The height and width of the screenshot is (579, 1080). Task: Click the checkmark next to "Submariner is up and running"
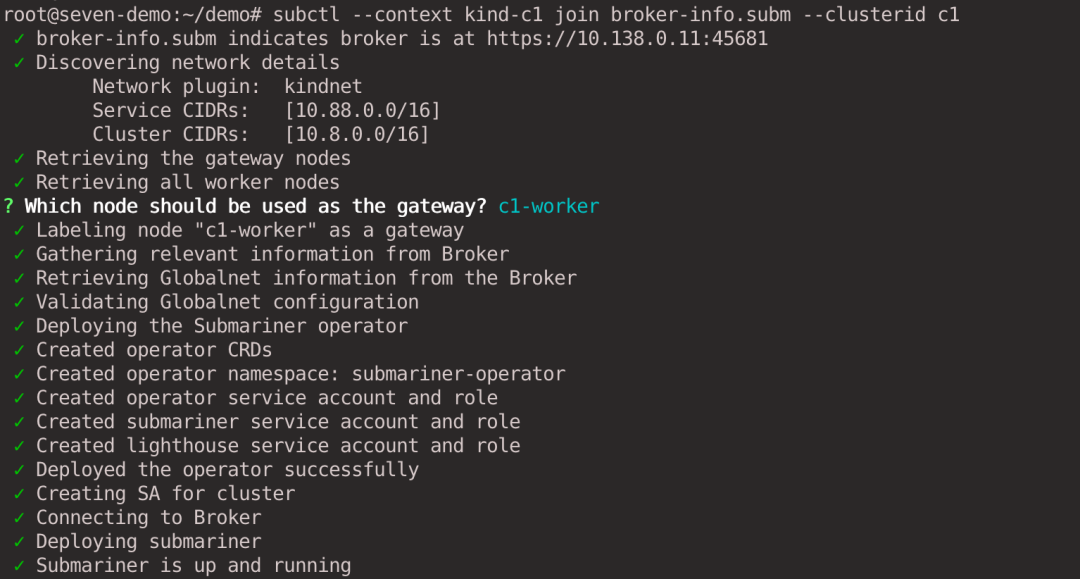tap(19, 565)
